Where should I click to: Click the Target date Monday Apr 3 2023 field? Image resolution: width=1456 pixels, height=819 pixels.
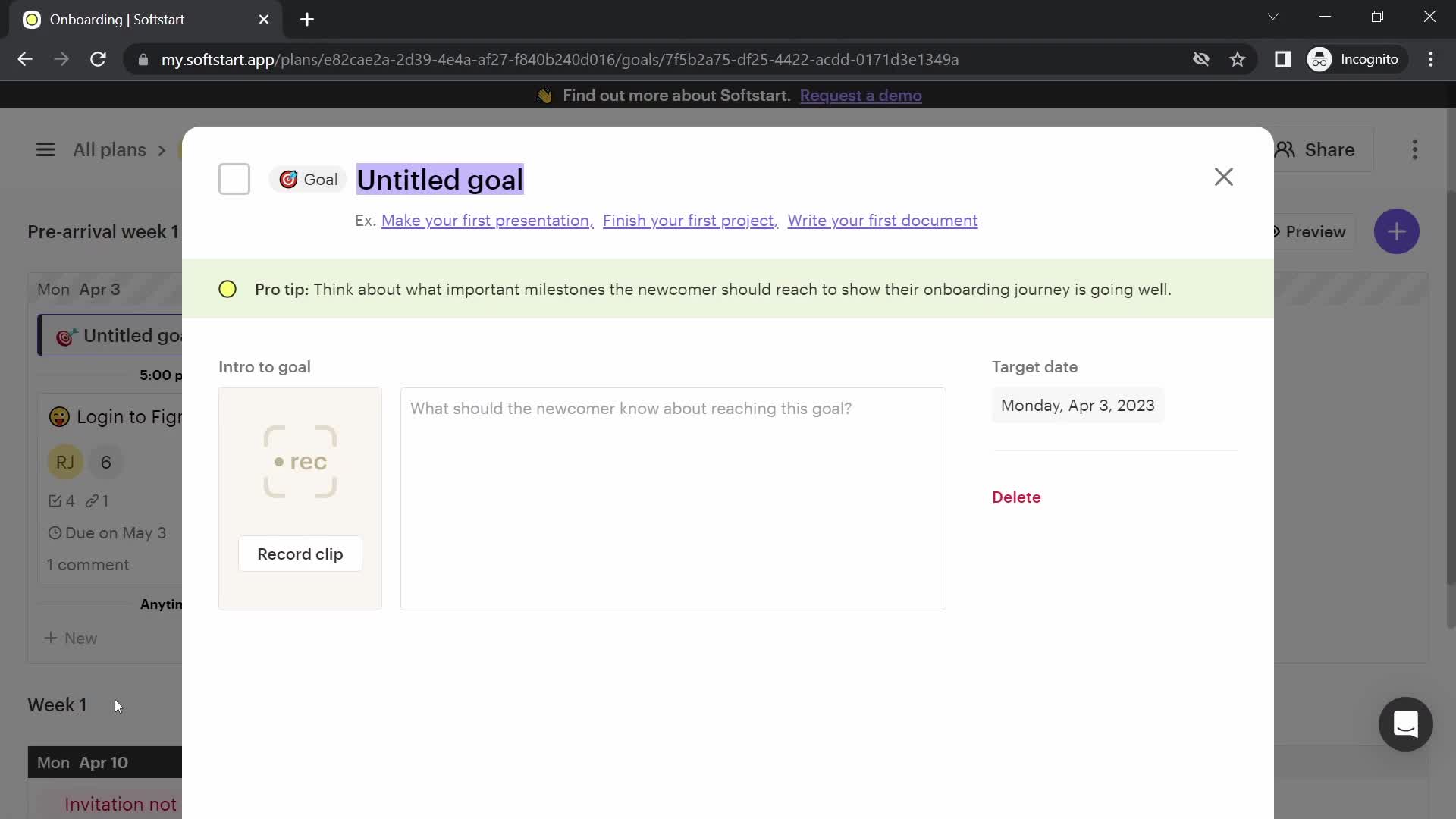(1078, 405)
